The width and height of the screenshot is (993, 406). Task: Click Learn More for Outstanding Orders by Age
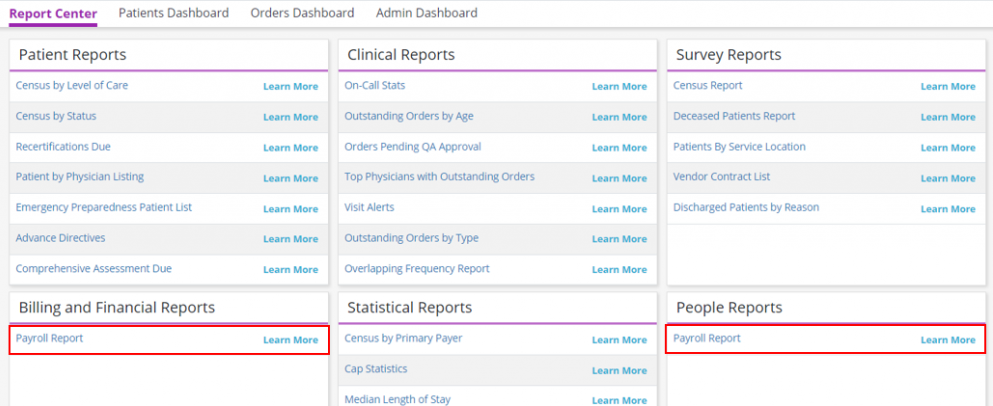[x=619, y=117]
